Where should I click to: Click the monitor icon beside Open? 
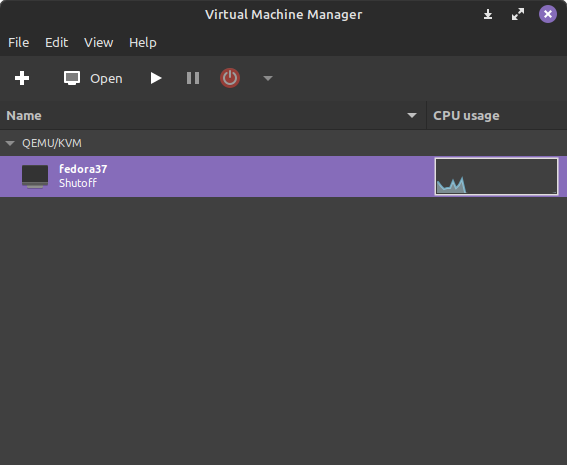pyautogui.click(x=72, y=78)
